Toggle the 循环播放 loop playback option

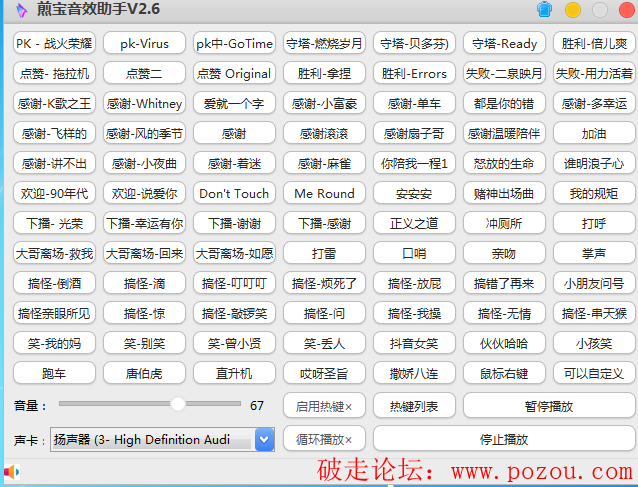point(324,439)
